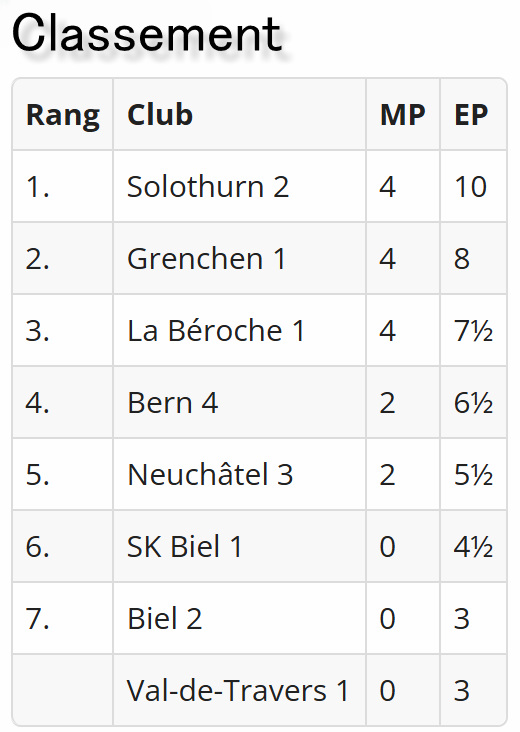Select the Grenchen 1 club cell
Screen dimensions: 520x732
click(239, 259)
